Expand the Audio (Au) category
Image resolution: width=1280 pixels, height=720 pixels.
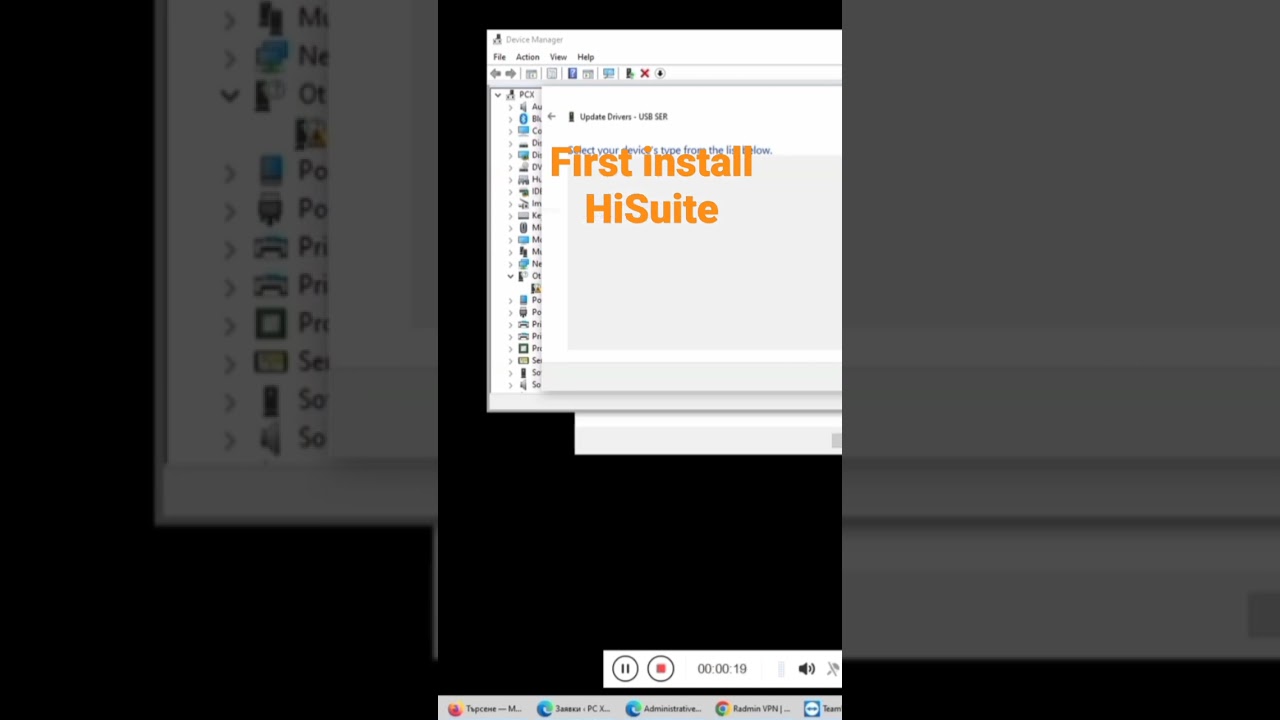point(510,106)
